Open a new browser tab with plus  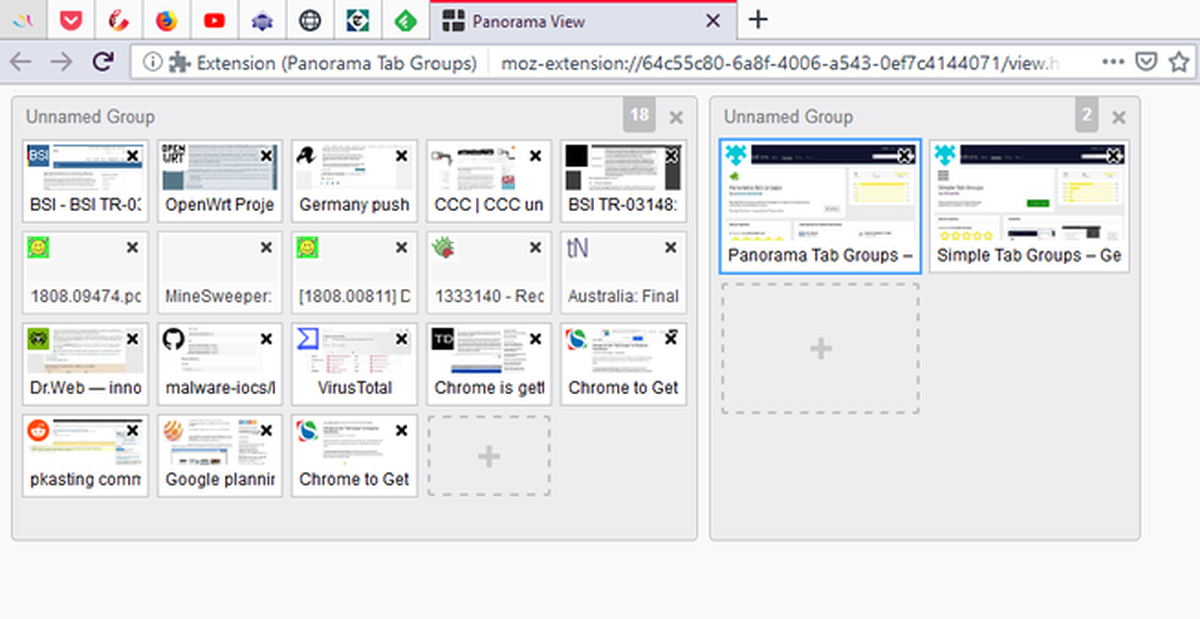[759, 20]
